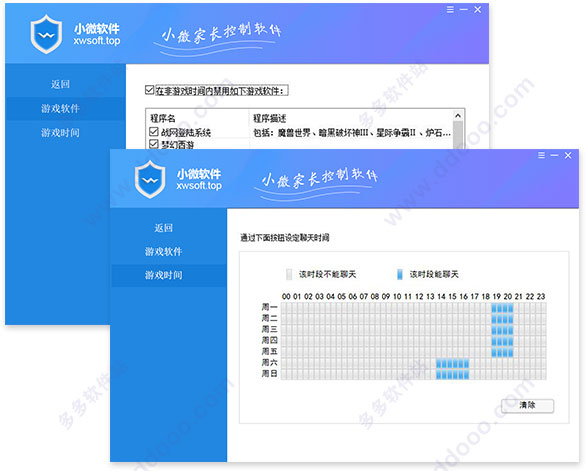Viewport: 586px width, 471px height.
Task: Close the back window
Action: point(478,10)
